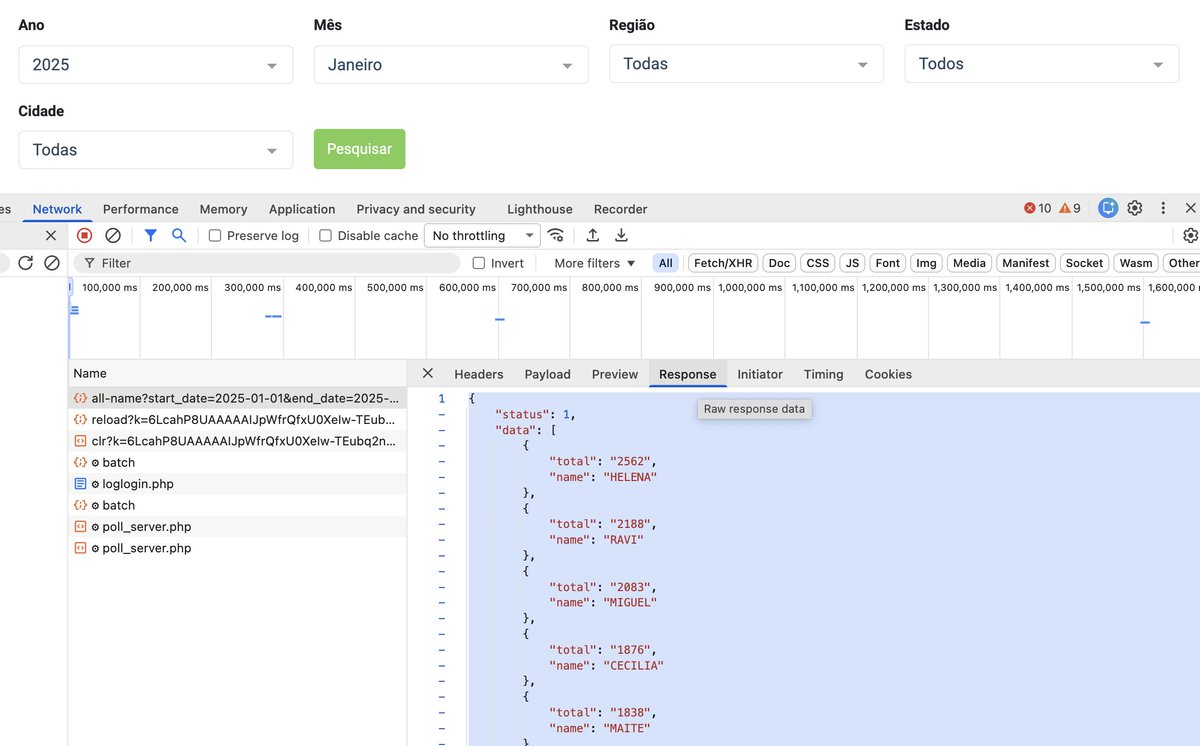Expand the More filters dropdown
1200x746 pixels.
595,263
